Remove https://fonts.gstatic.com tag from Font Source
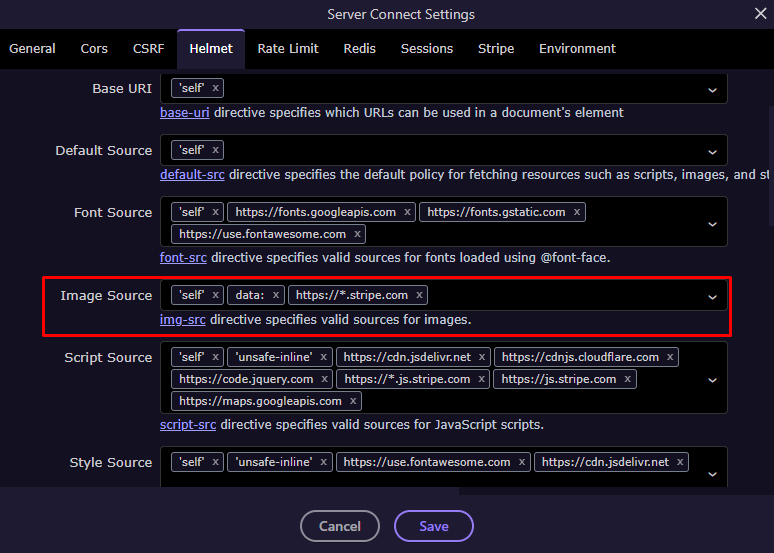774x553 pixels. click(x=577, y=212)
